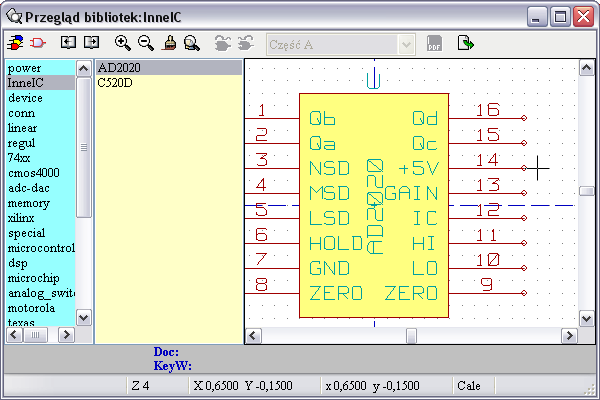Maximize the Przegląd bibliotek window
Screen dimensions: 600x400
point(560,16)
